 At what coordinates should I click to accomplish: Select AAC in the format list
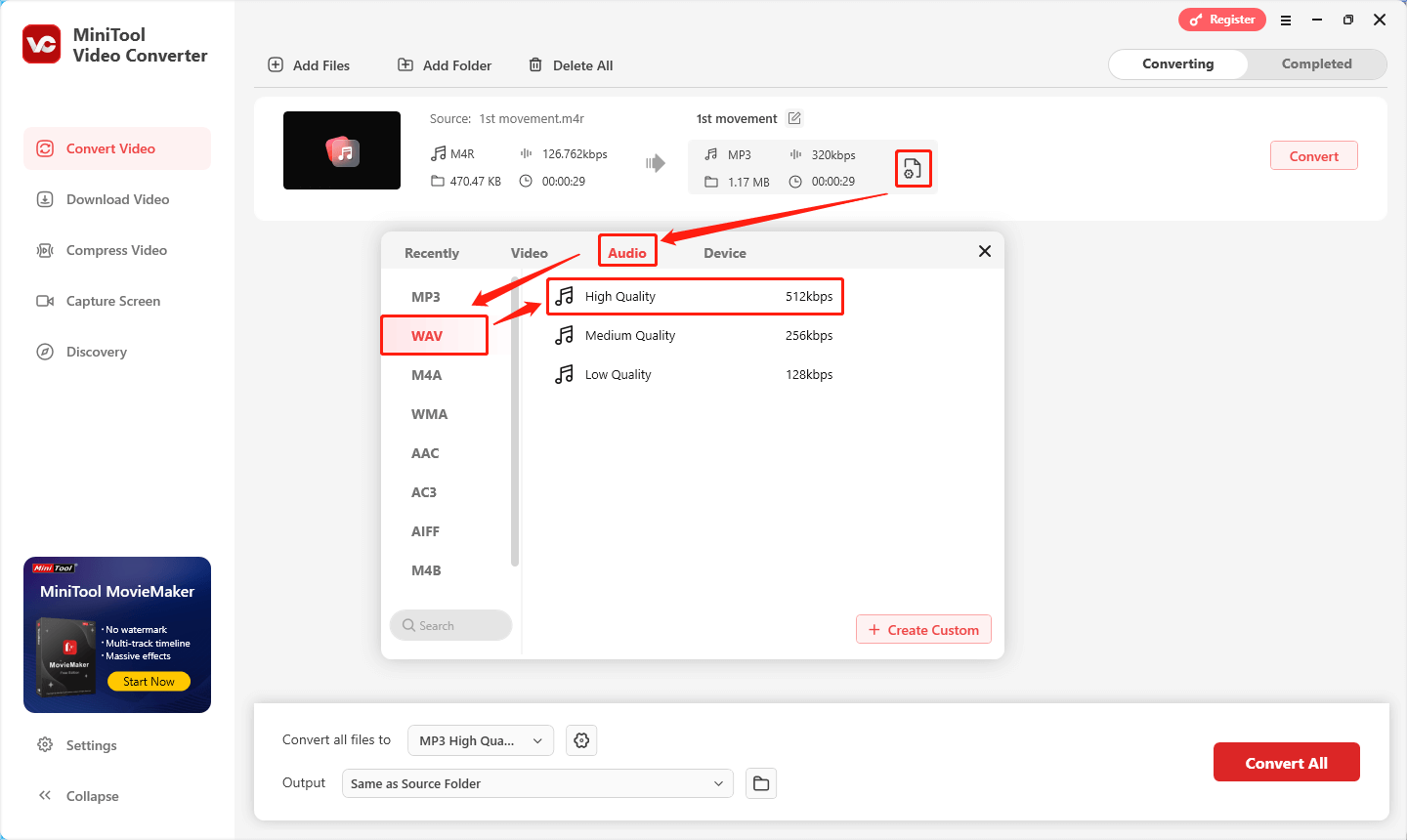pos(425,453)
